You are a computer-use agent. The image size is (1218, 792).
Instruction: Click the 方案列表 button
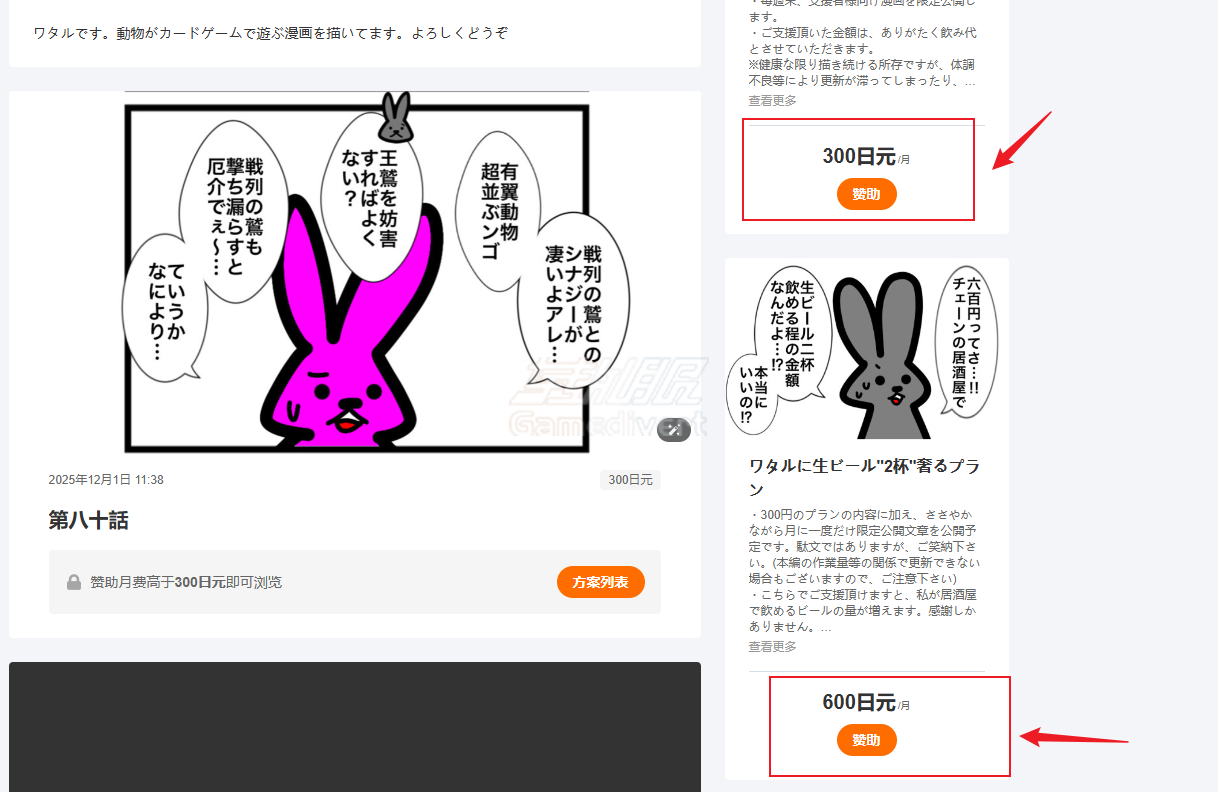pos(601,581)
